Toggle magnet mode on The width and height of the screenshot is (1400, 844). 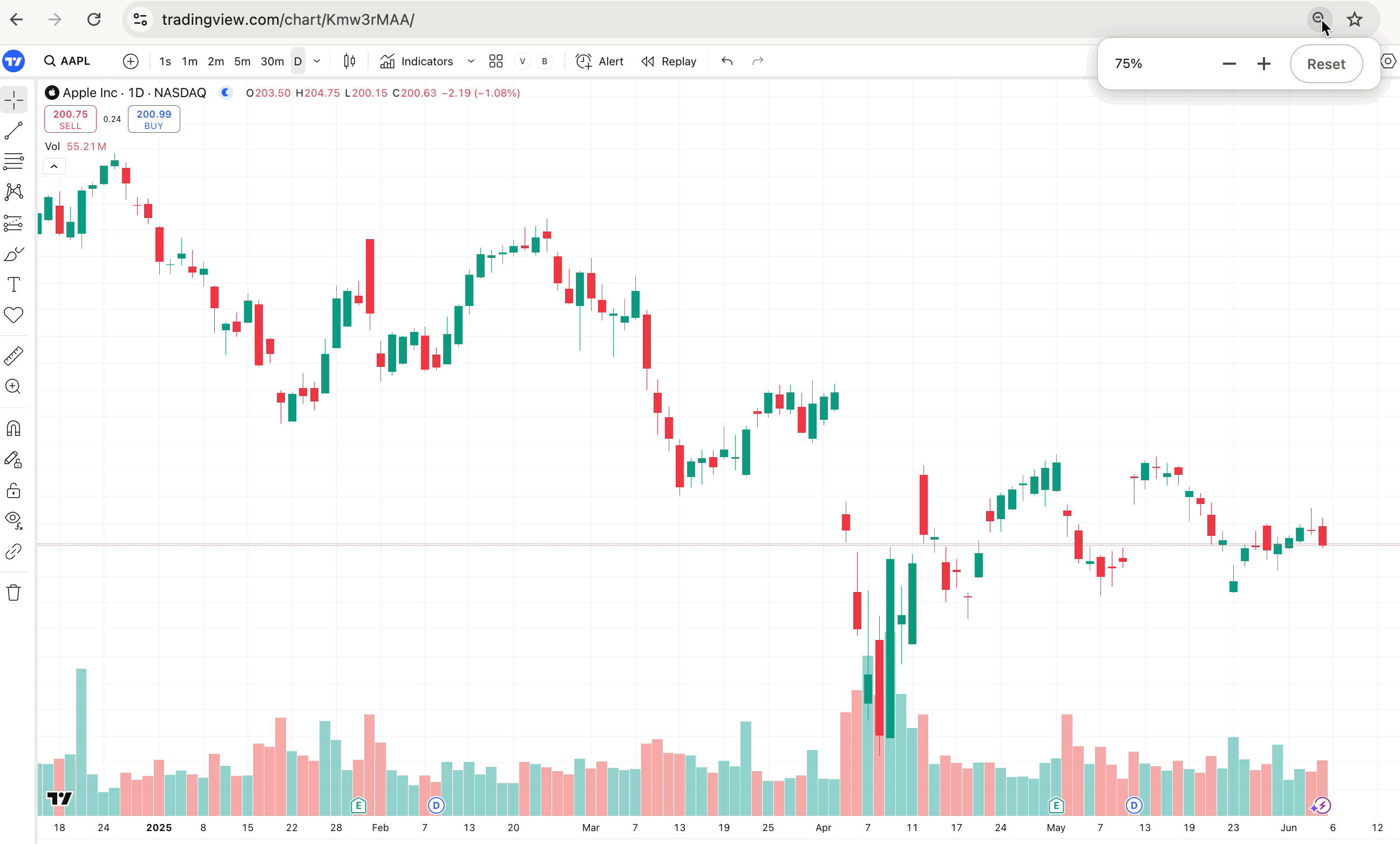click(13, 428)
